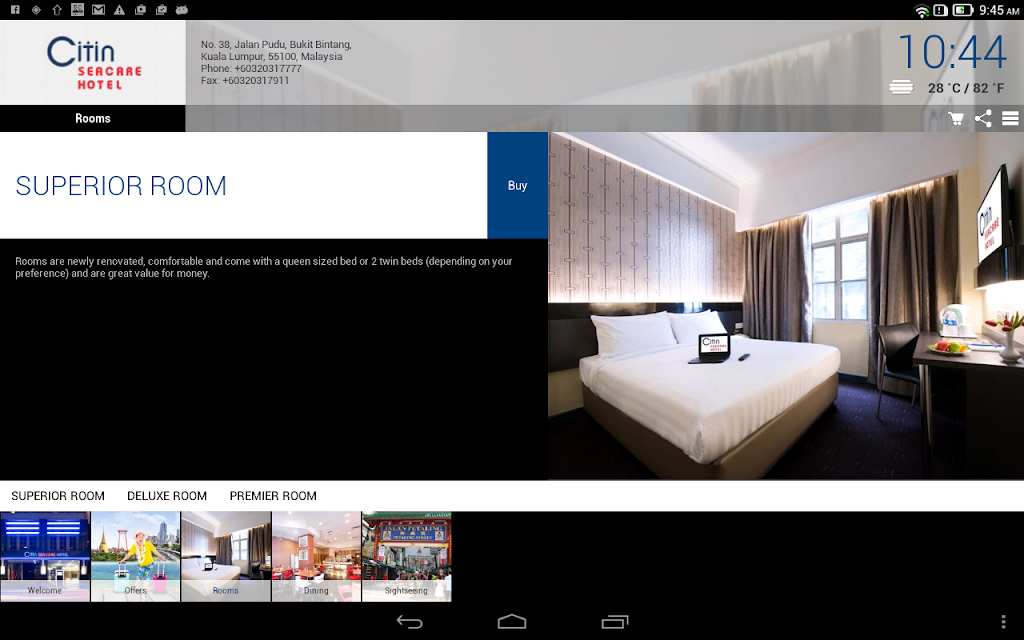Tap the Wi-Fi status icon
Screen dimensions: 1024x640
921,10
